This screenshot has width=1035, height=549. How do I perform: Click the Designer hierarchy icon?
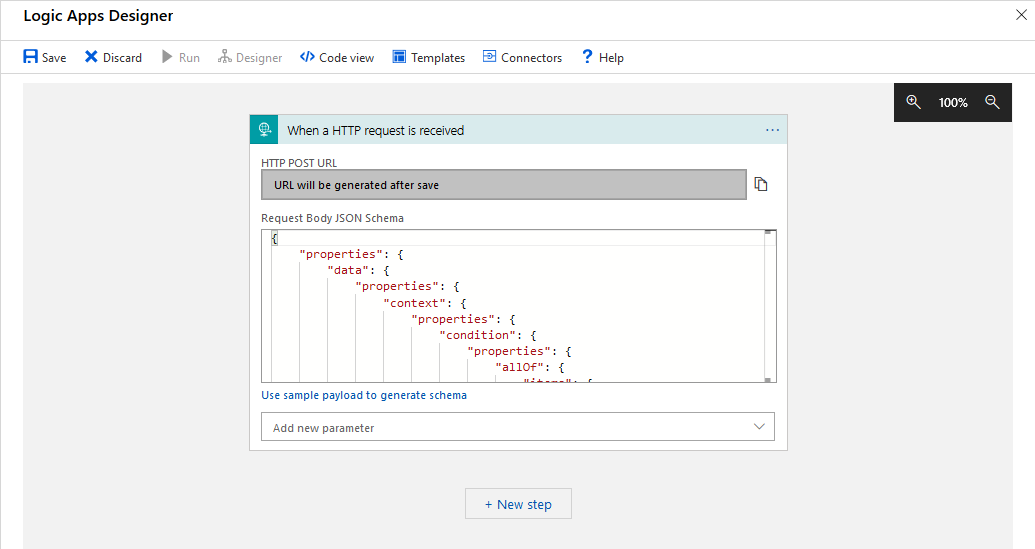225,57
